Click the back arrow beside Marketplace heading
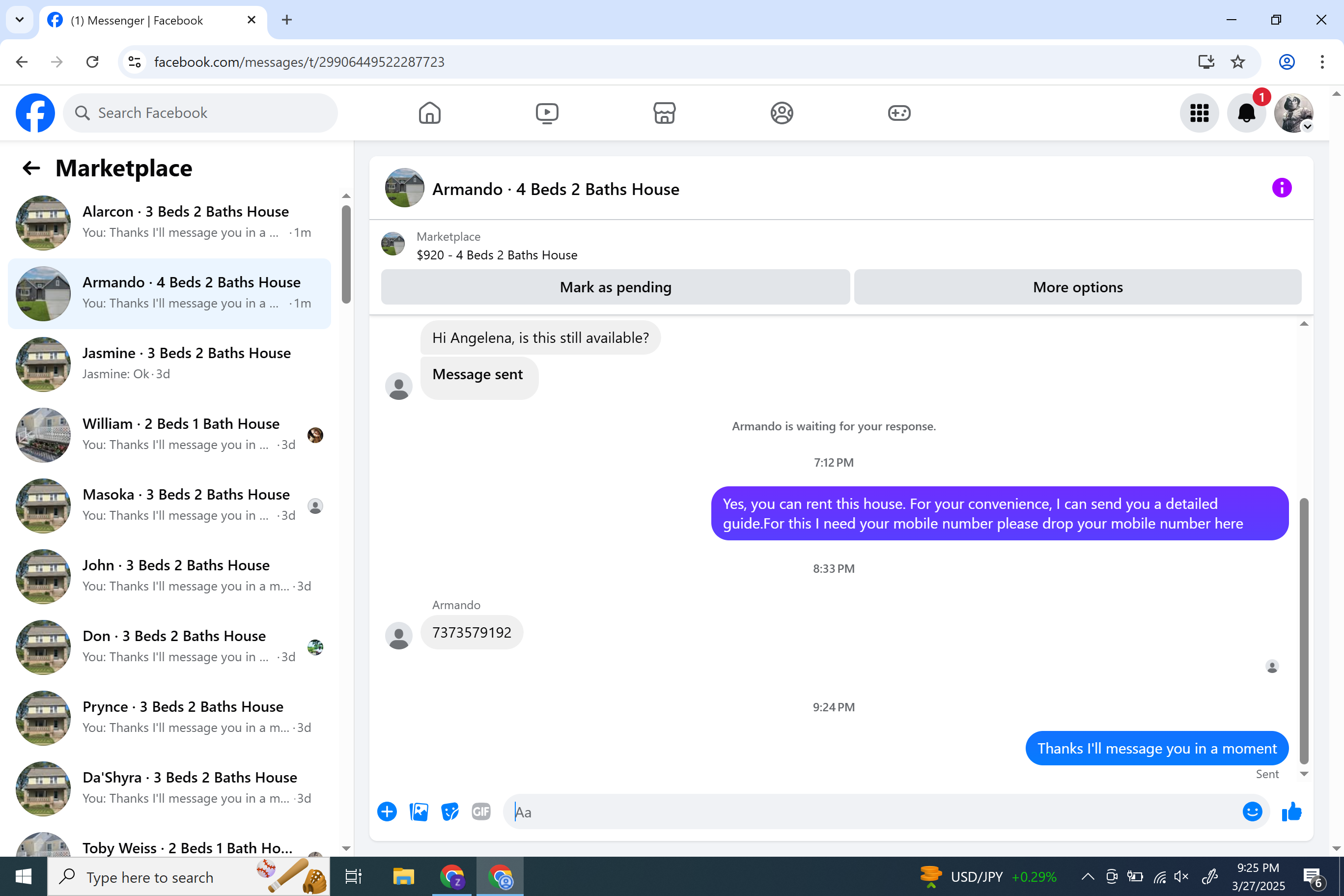 [x=31, y=168]
